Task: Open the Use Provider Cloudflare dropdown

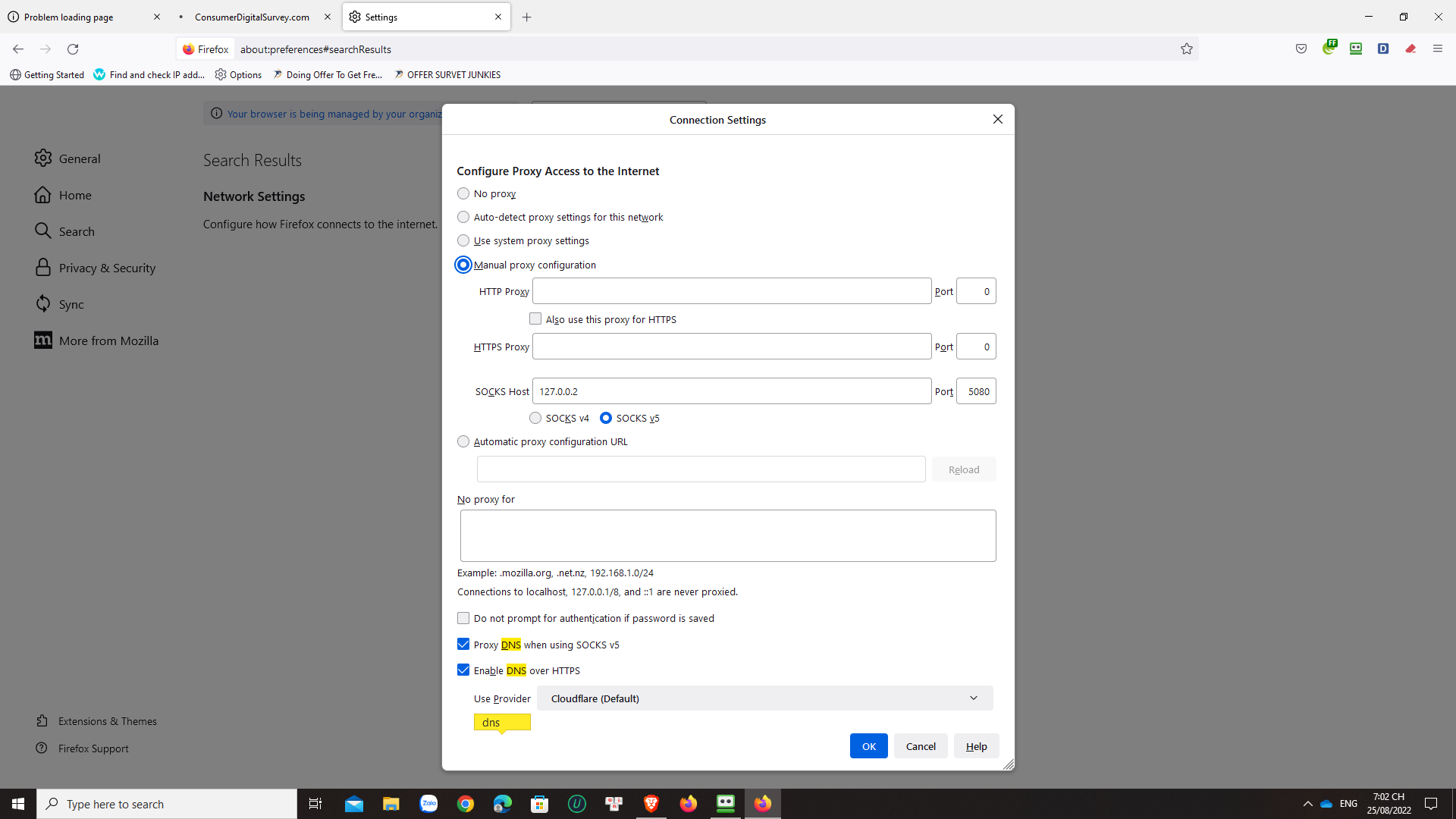Action: [x=764, y=698]
